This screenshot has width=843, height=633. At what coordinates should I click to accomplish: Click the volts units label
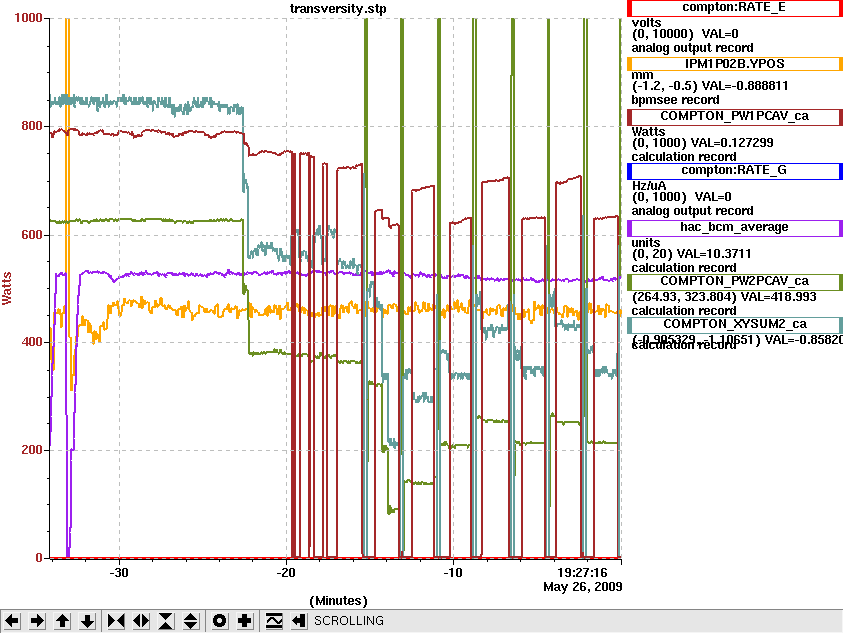(646, 23)
